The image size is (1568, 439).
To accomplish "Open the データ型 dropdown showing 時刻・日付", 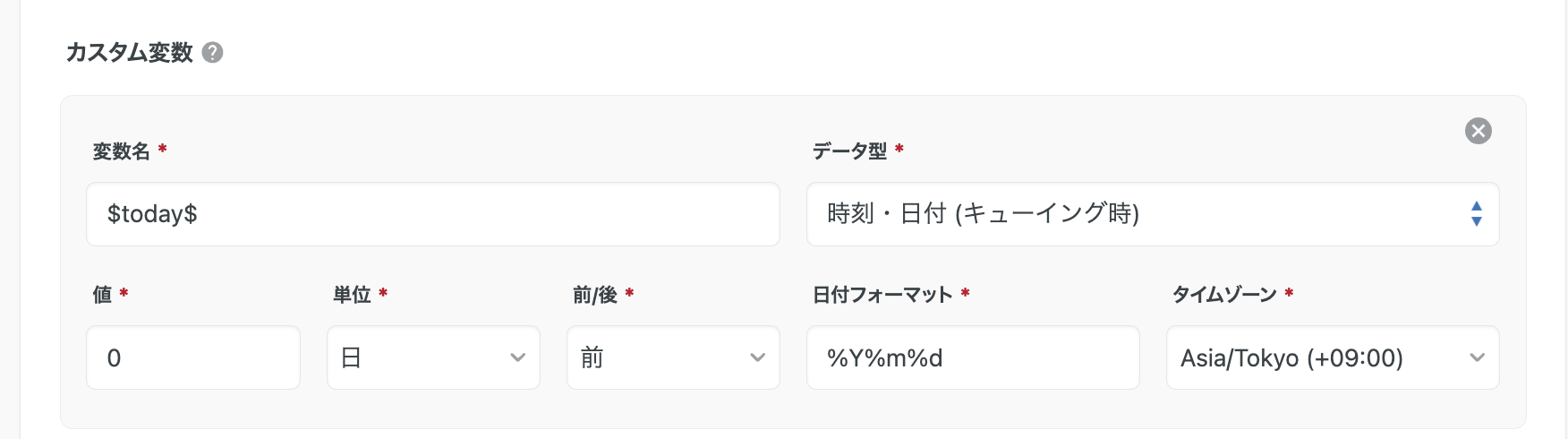I will [1137, 214].
